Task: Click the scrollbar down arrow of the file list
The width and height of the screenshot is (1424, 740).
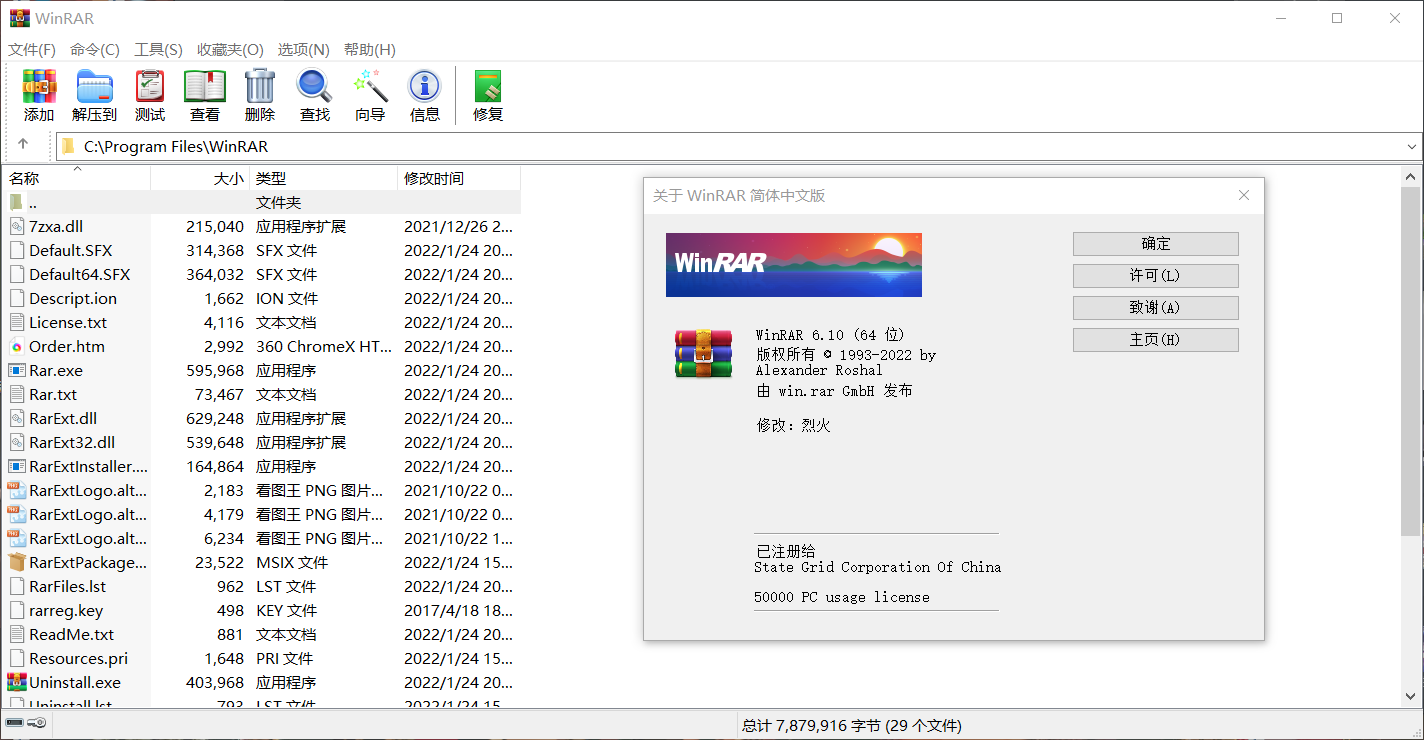Action: click(1411, 696)
